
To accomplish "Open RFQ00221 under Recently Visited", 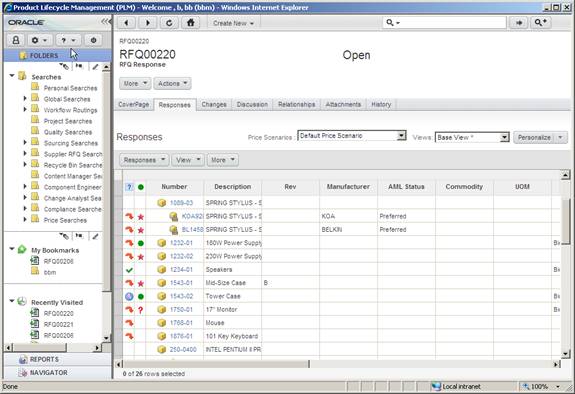I will 59,324.
